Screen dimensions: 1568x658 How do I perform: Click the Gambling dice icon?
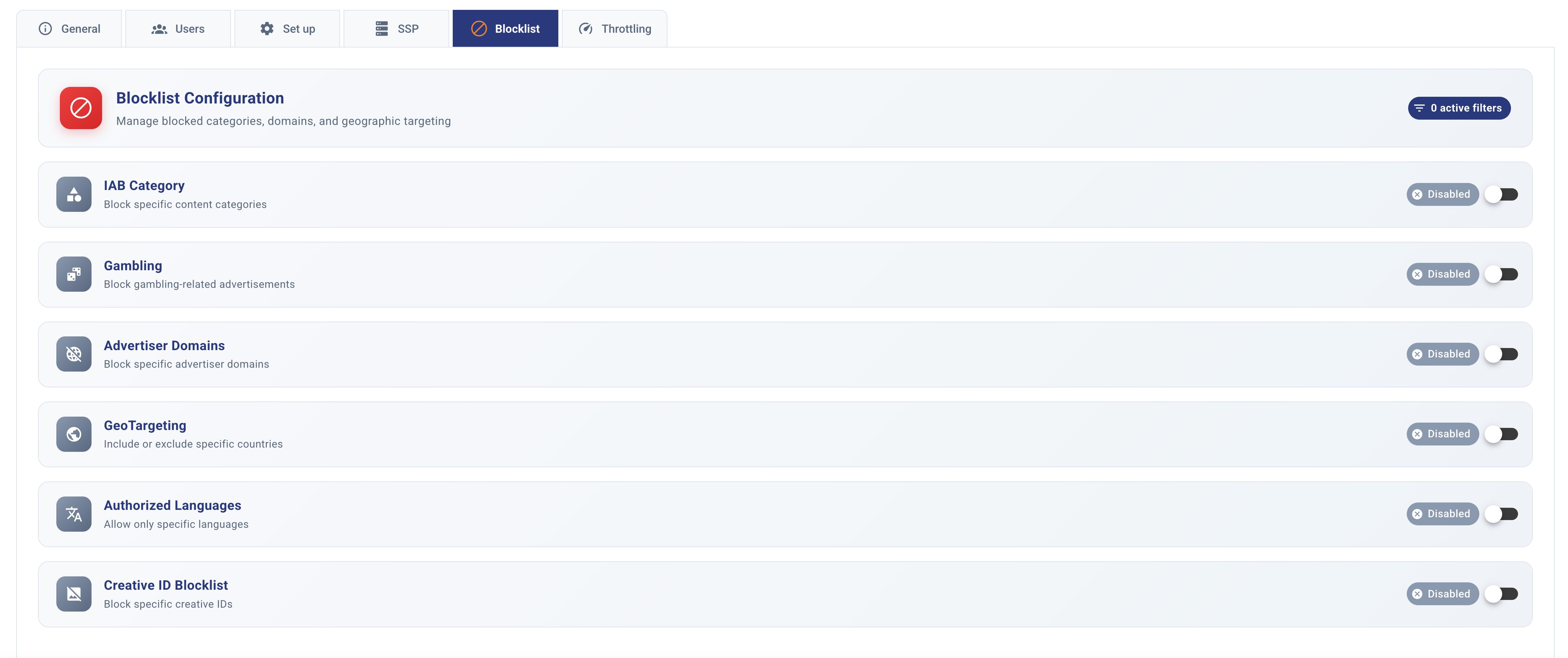pyautogui.click(x=74, y=274)
